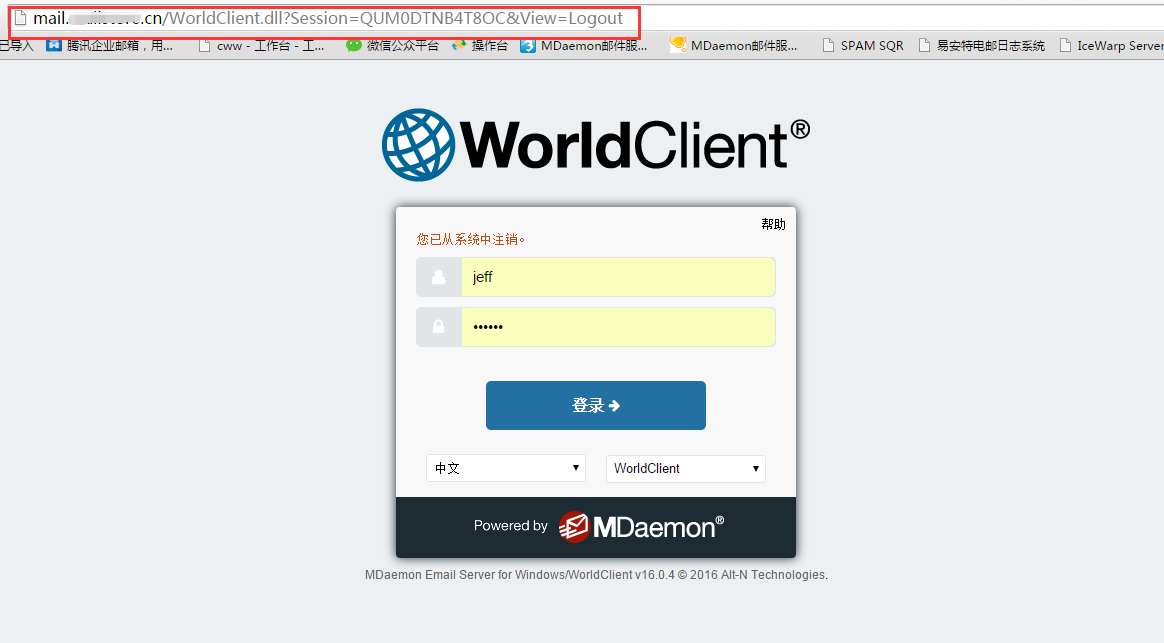Click the user silhouette icon beside username
1164x643 pixels.
(x=439, y=277)
